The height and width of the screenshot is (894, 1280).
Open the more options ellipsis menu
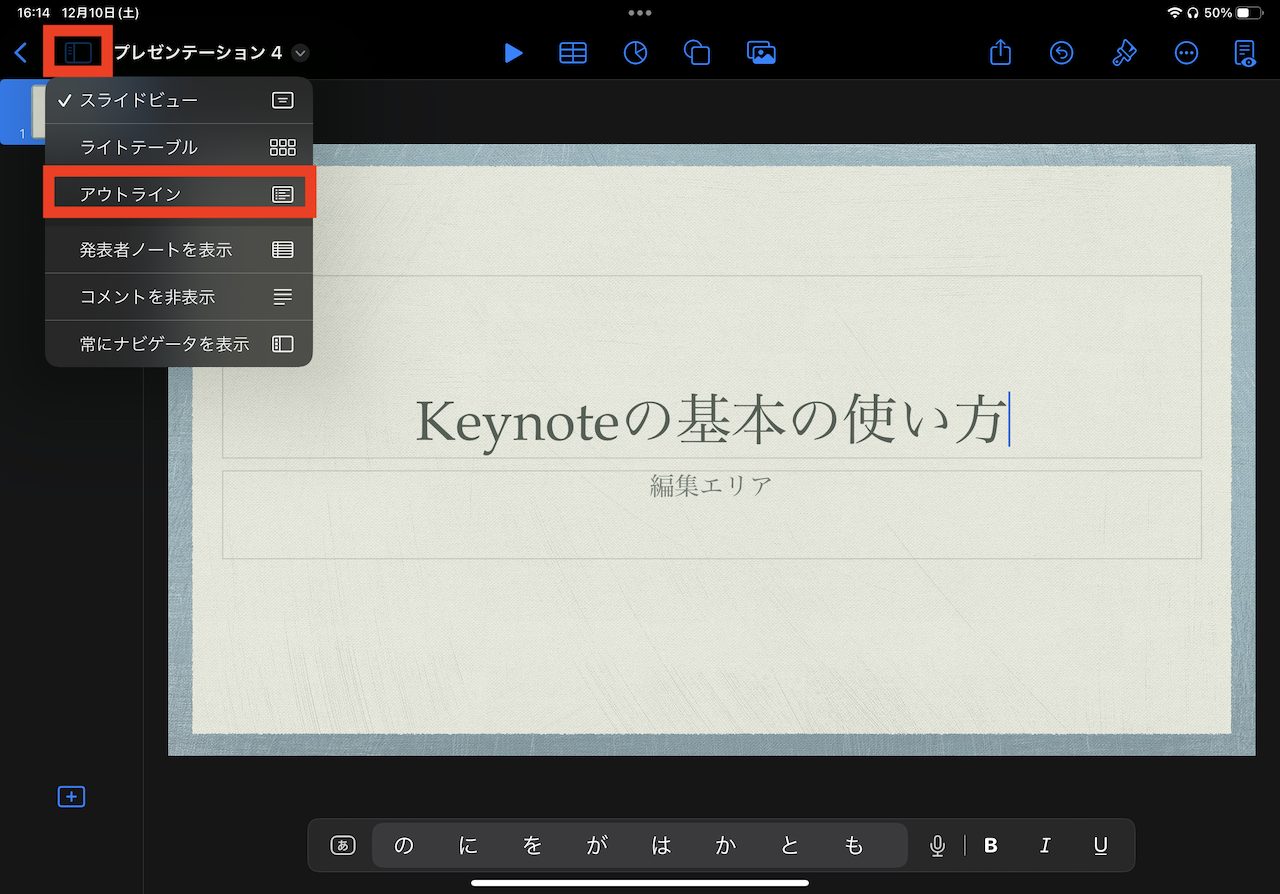(x=1186, y=53)
